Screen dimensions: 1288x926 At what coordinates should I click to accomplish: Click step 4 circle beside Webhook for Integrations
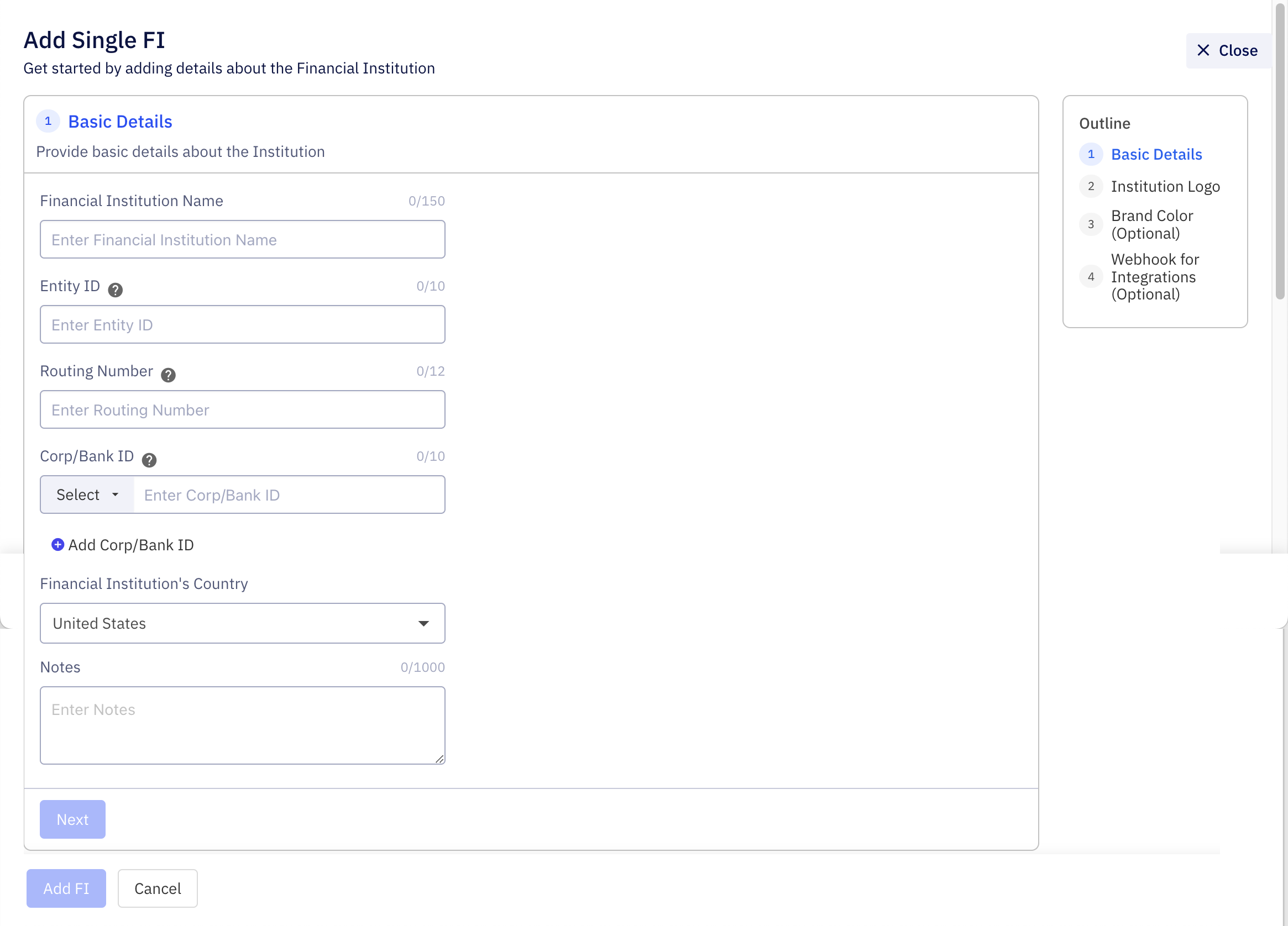[x=1091, y=276]
